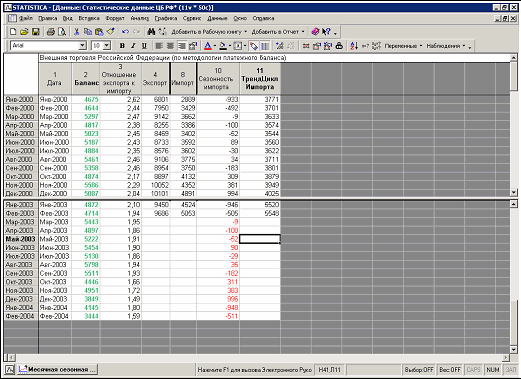Image resolution: width=521 pixels, height=379 pixels.
Task: Open the Arial font name dropdown
Action: (82, 46)
